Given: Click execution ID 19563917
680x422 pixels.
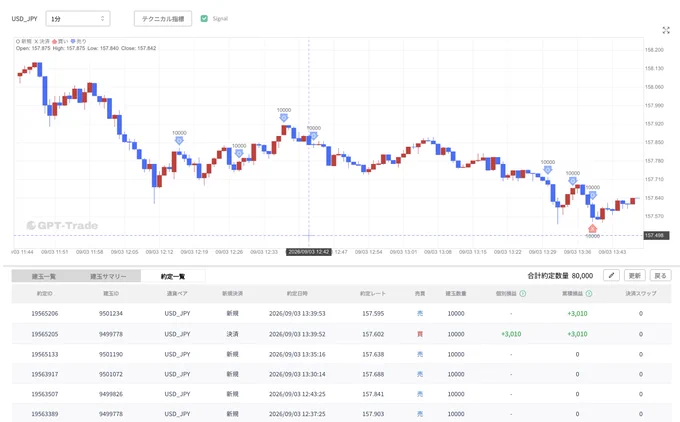Looking at the screenshot, I should tap(45, 374).
